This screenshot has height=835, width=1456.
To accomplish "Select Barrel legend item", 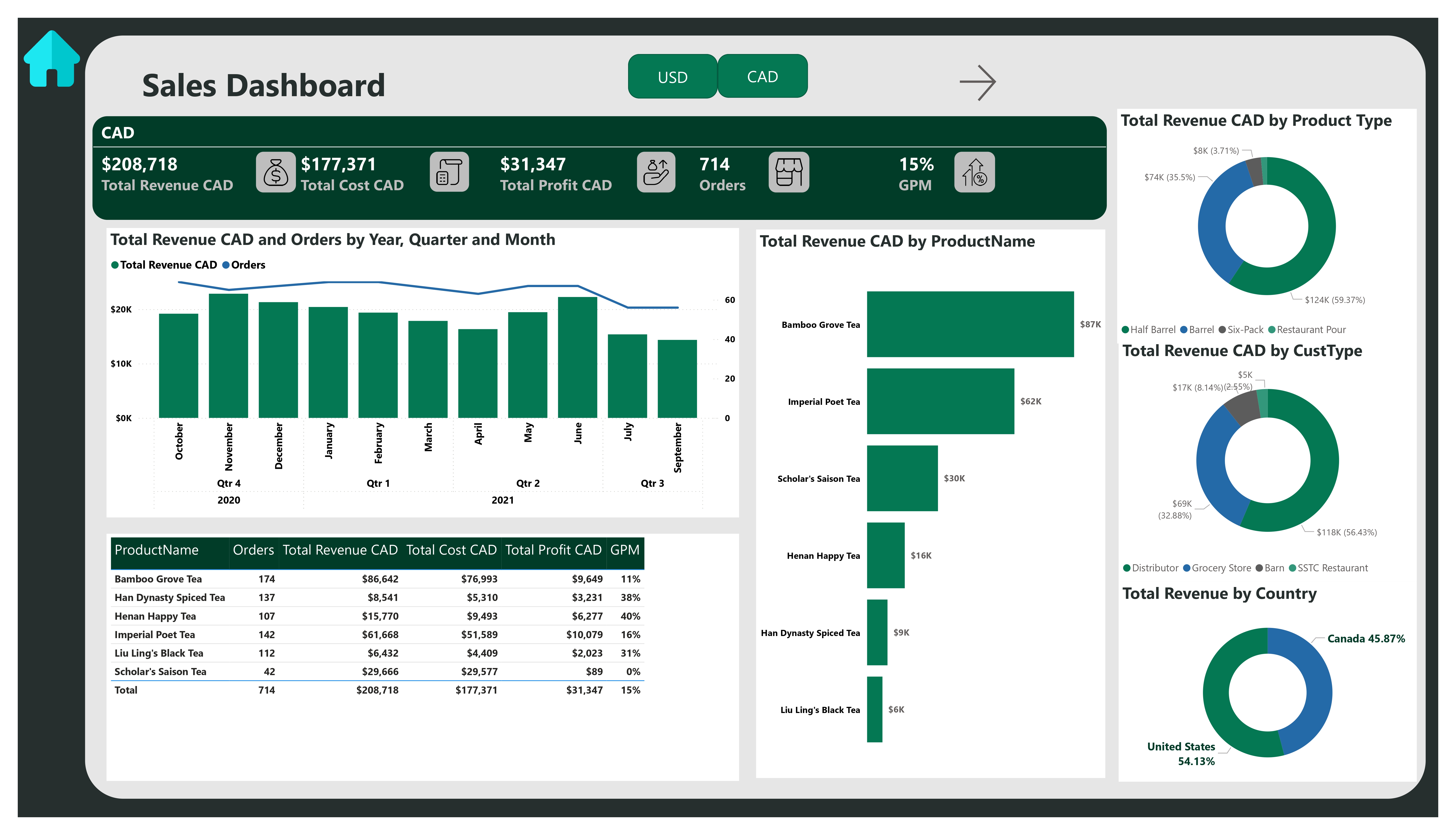I will coord(1197,330).
